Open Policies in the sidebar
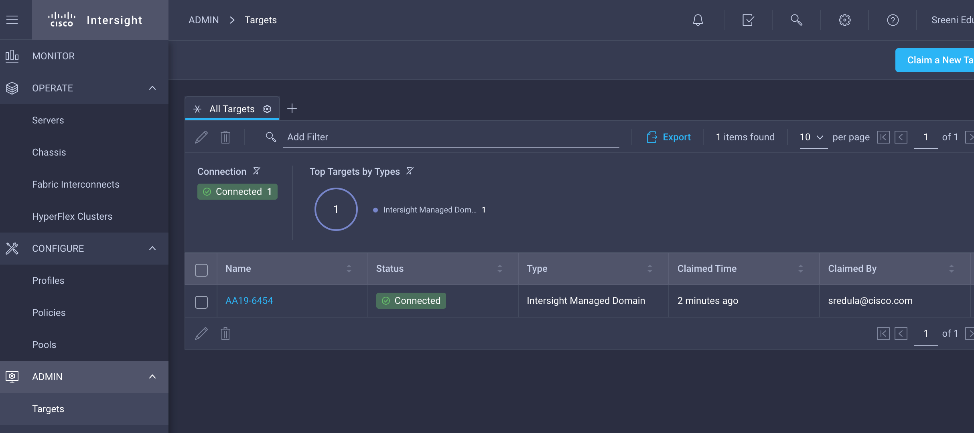974x433 pixels. (49, 312)
